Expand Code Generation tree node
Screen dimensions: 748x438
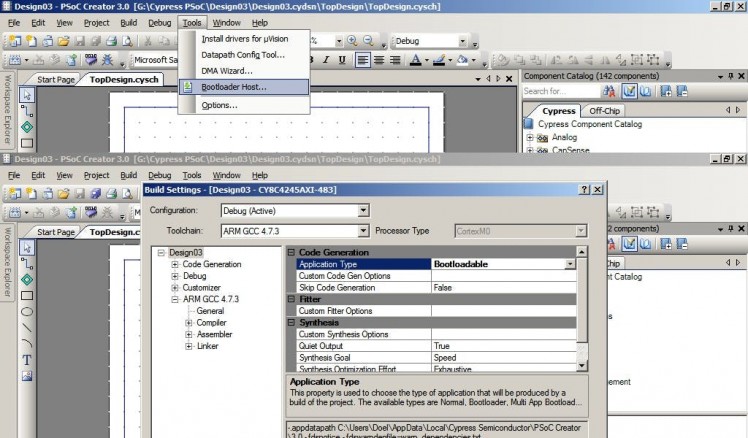[x=175, y=264]
